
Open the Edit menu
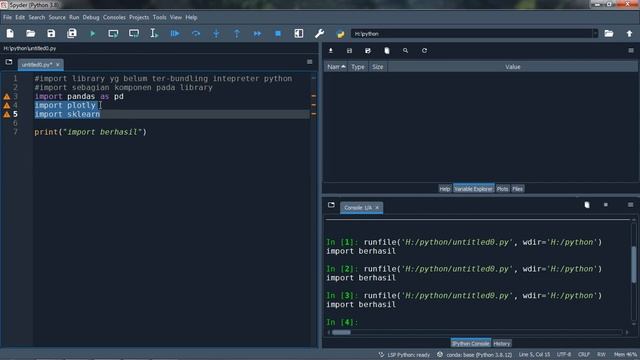pyautogui.click(x=20, y=18)
